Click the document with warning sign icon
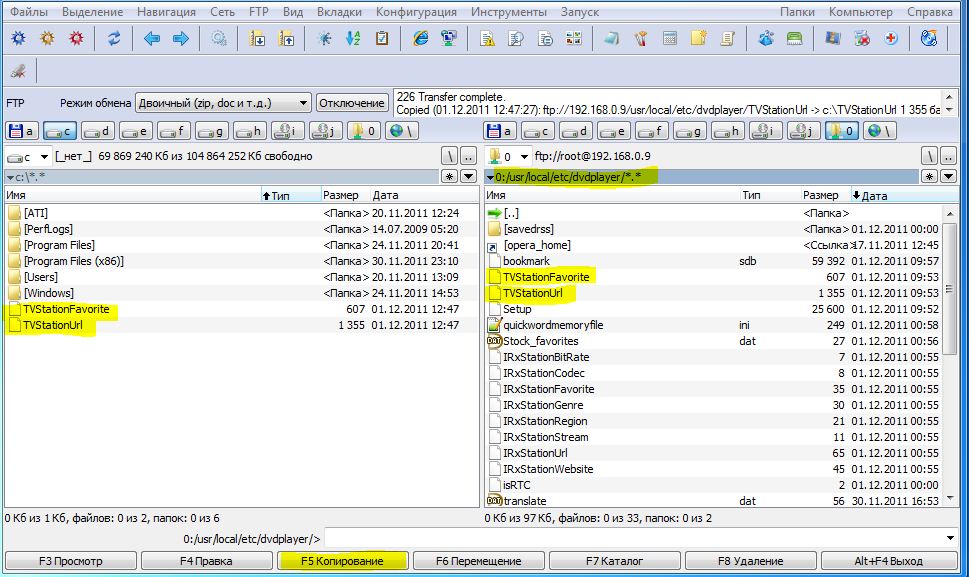 pyautogui.click(x=487, y=38)
